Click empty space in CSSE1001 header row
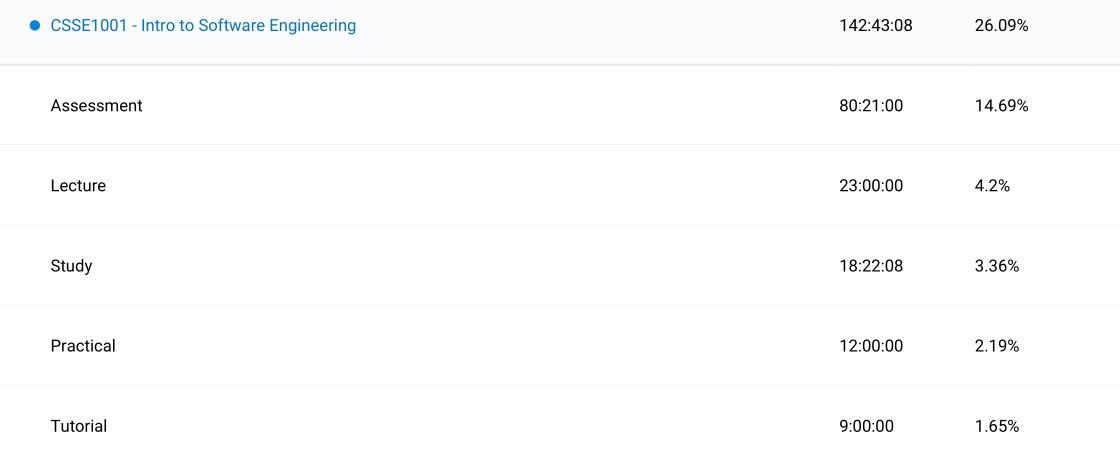Image resolution: width=1120 pixels, height=458 pixels. click(x=600, y=26)
